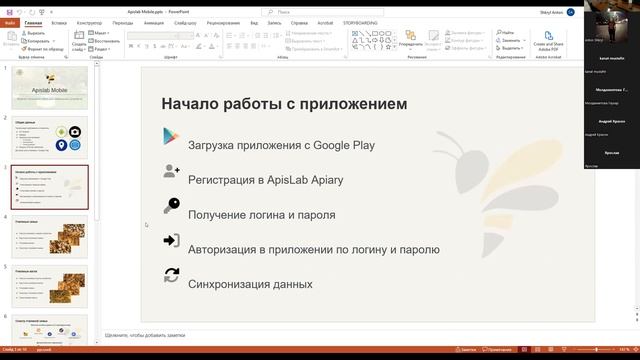Click the numbered list icon

tap(242, 36)
